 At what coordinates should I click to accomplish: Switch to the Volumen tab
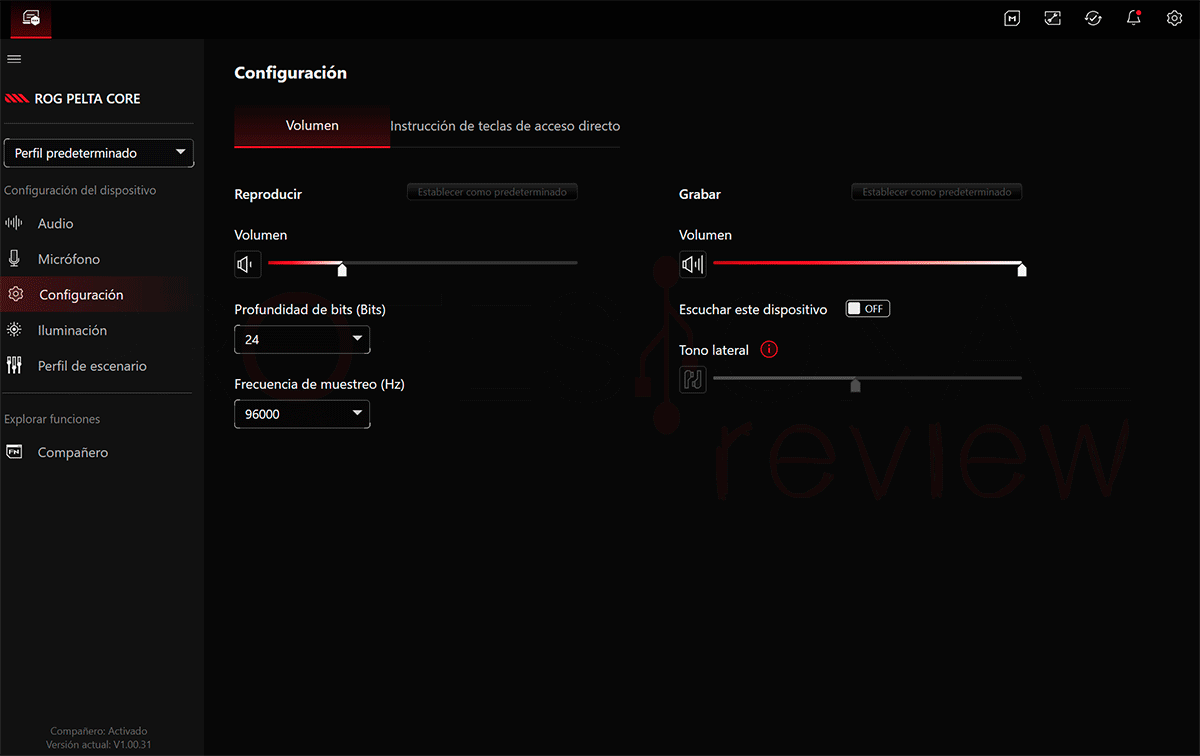pyautogui.click(x=312, y=126)
